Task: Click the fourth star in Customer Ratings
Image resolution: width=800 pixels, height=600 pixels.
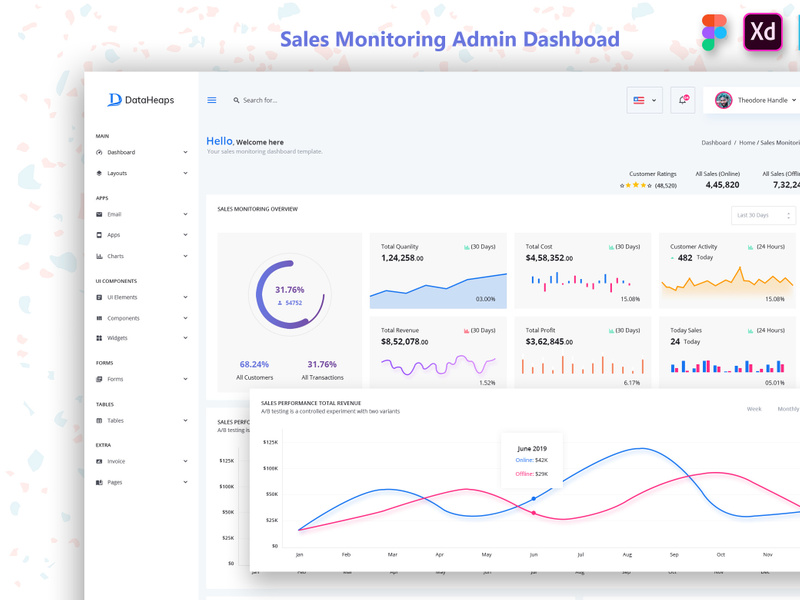Action: tap(646, 184)
